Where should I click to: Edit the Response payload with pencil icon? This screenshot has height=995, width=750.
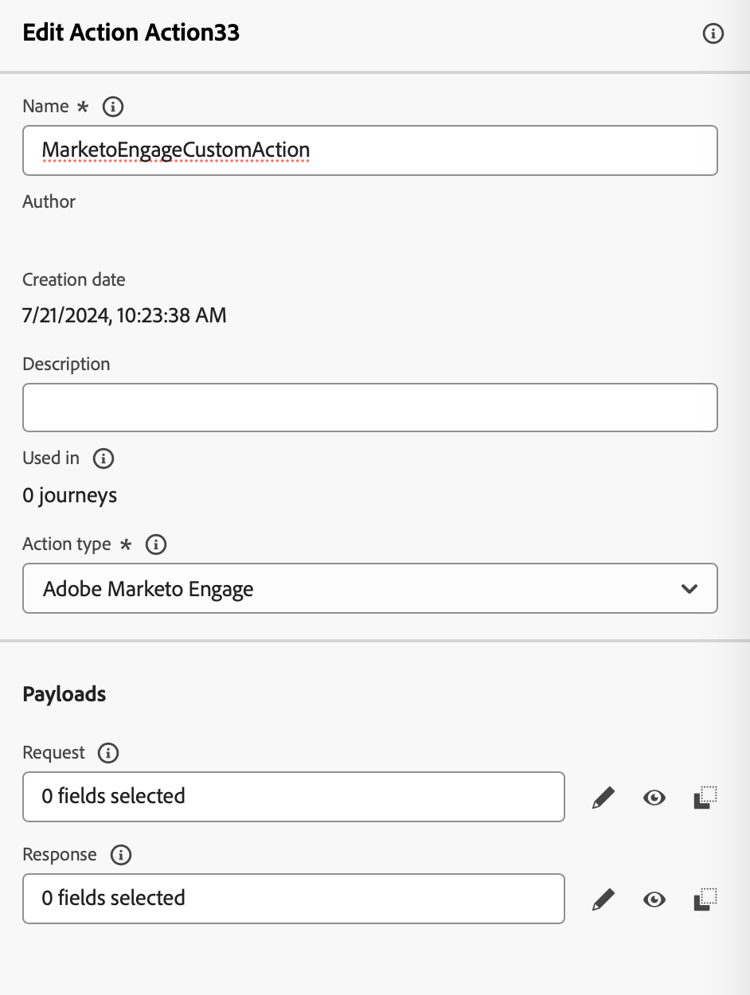click(x=603, y=899)
